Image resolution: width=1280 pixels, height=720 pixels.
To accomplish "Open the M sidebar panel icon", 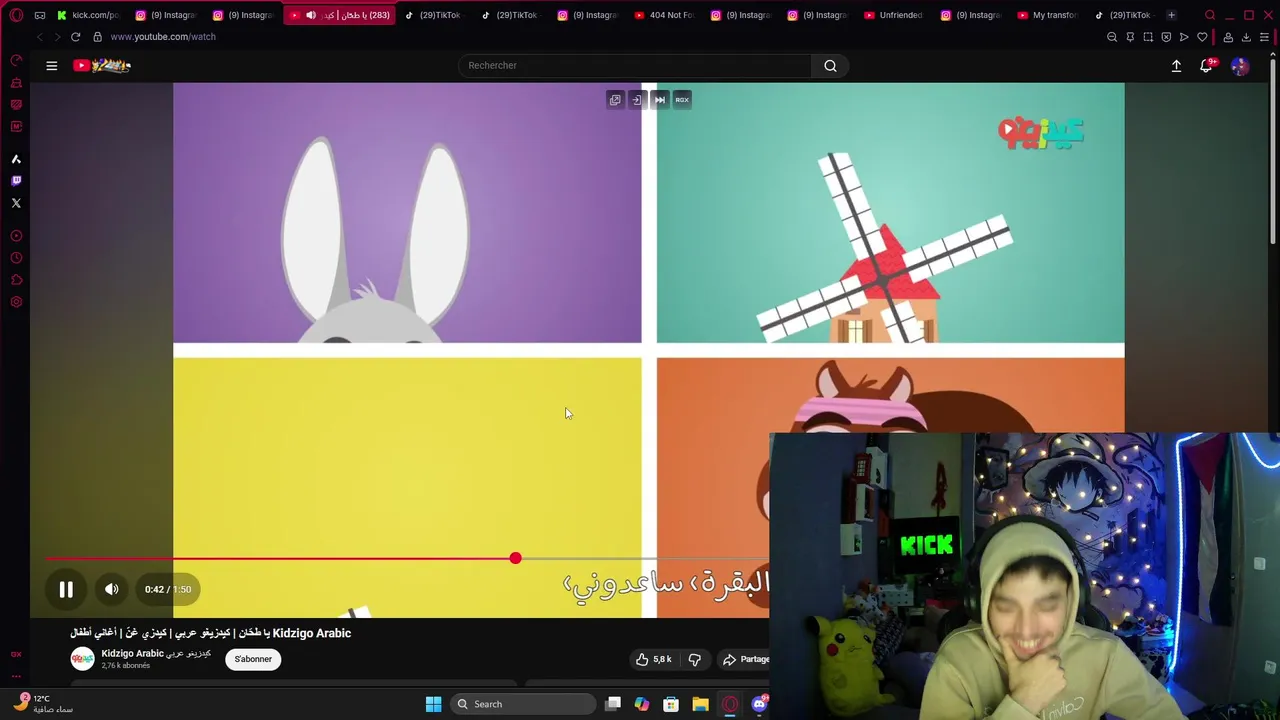I will pos(16,127).
